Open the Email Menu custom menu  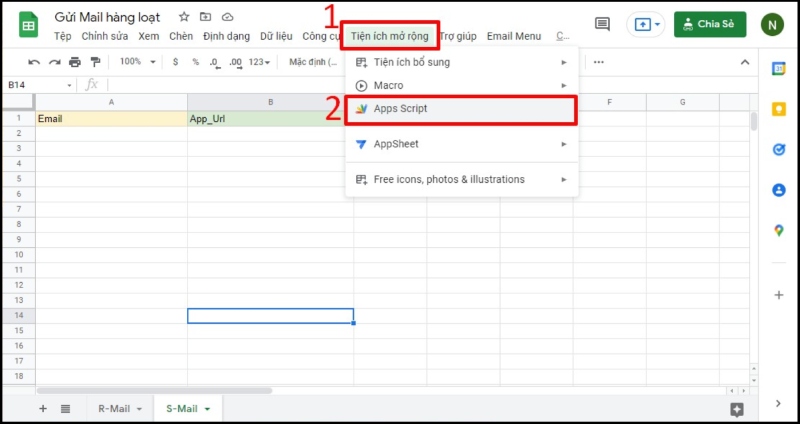[x=514, y=36]
